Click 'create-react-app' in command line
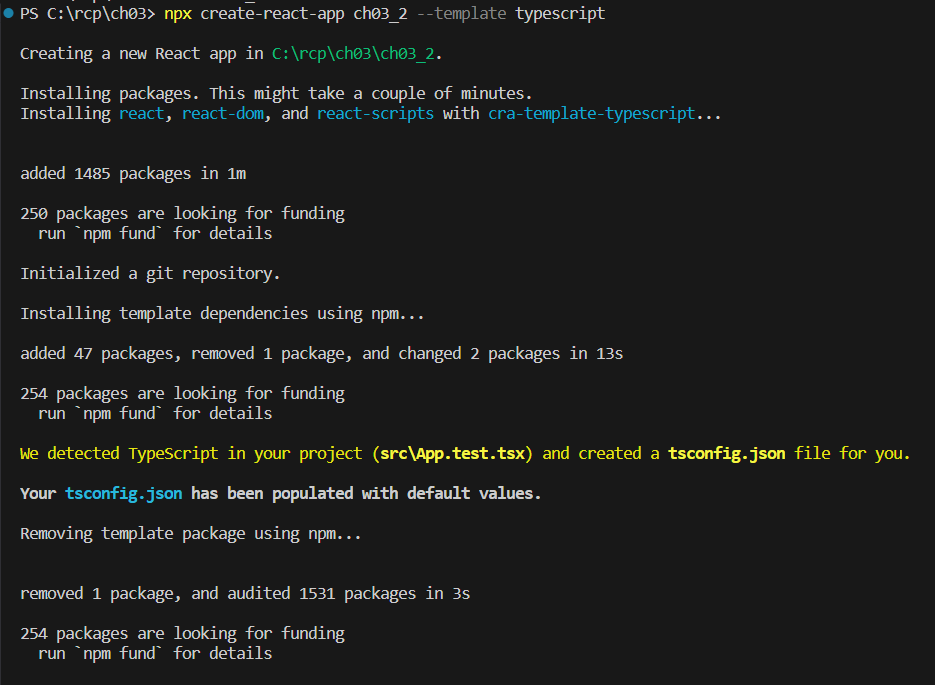Image resolution: width=935 pixels, height=685 pixels. coord(272,14)
